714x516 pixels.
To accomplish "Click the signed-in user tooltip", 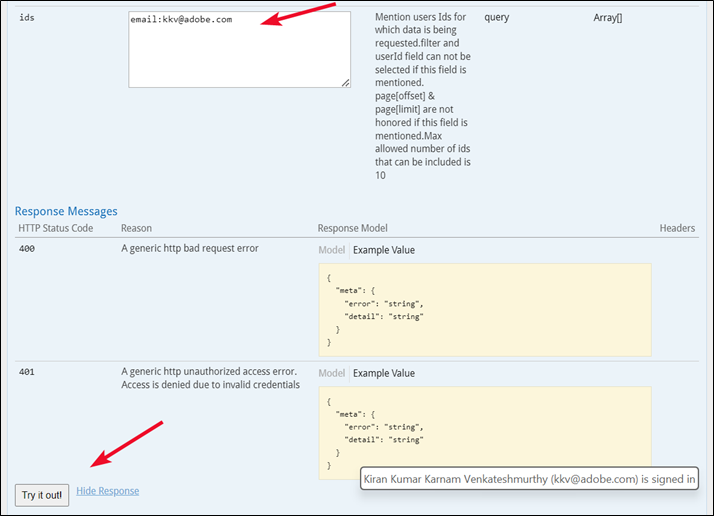I will (530, 480).
